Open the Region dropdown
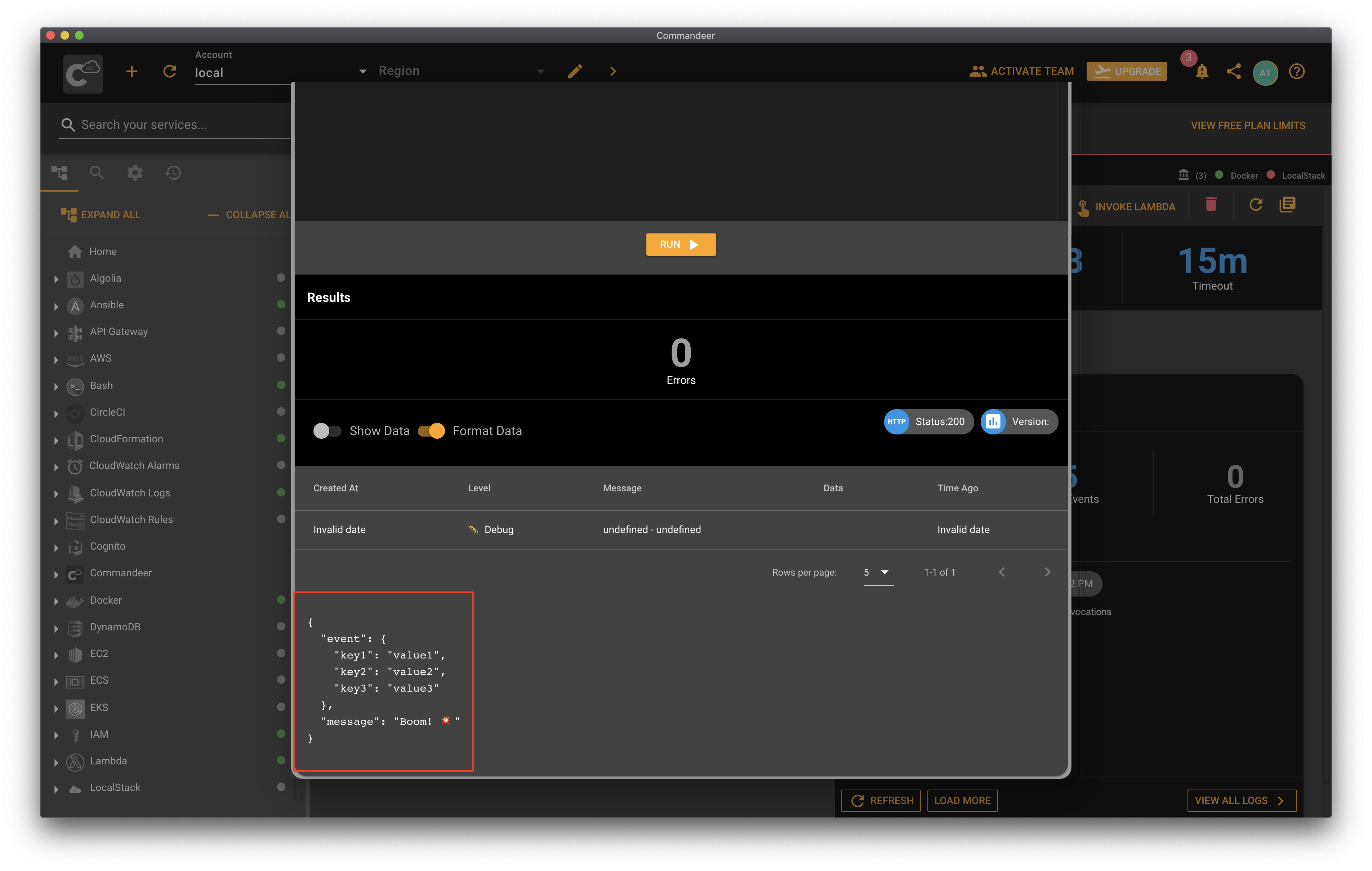 pyautogui.click(x=462, y=72)
